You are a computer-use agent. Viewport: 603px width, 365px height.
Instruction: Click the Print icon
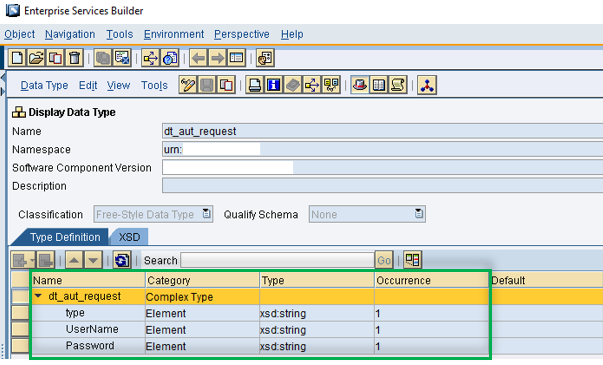tap(255, 85)
